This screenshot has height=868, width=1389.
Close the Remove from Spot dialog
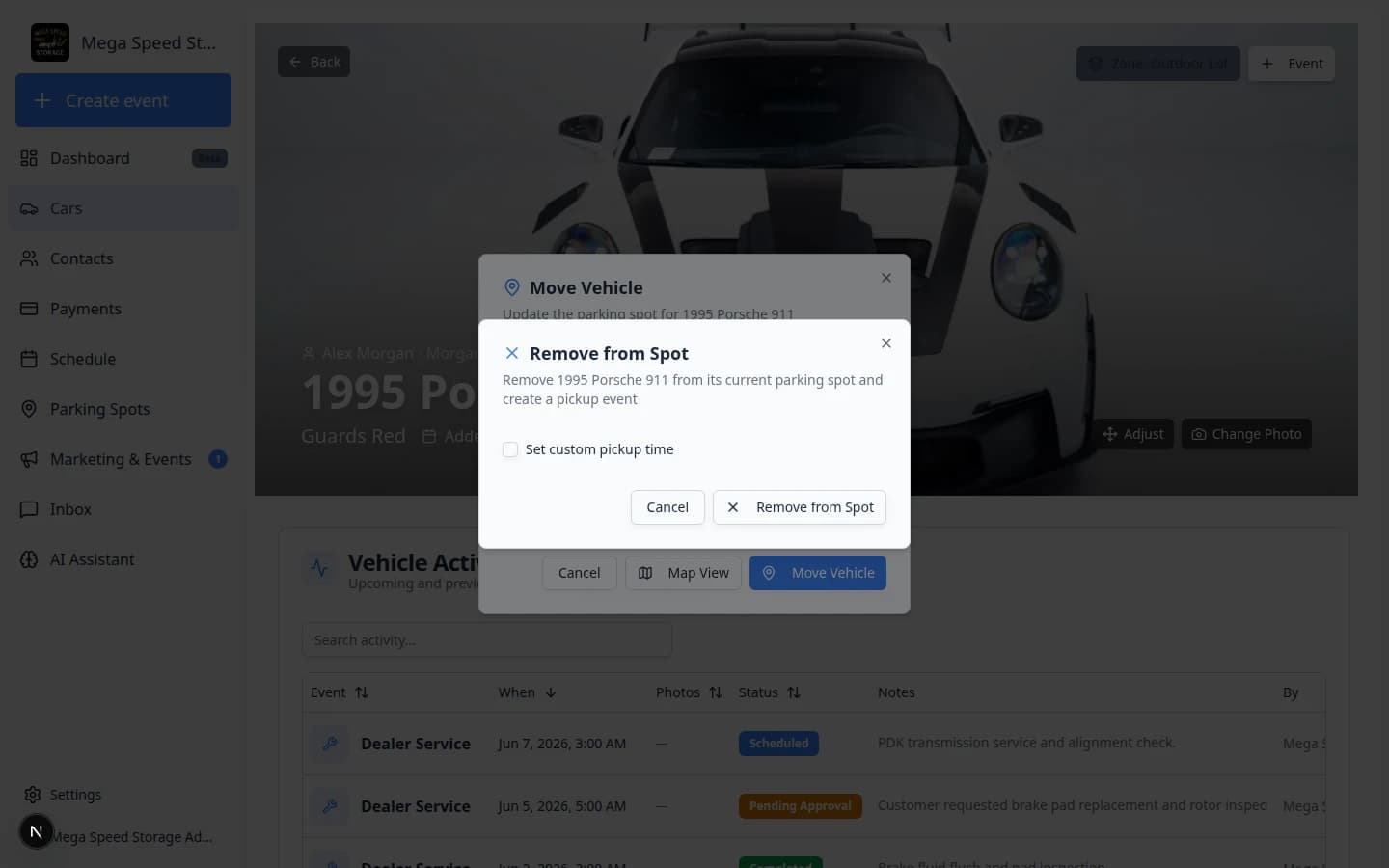(x=886, y=343)
